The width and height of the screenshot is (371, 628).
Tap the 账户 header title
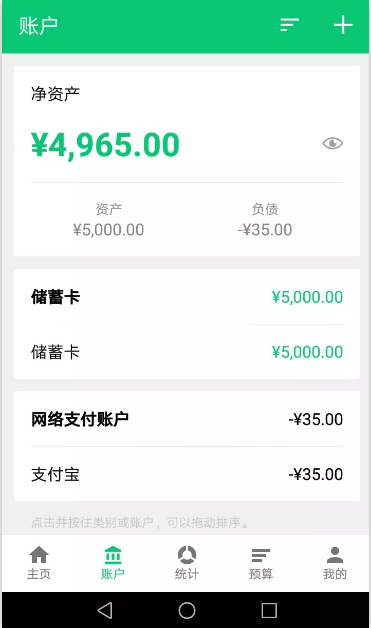pos(38,26)
